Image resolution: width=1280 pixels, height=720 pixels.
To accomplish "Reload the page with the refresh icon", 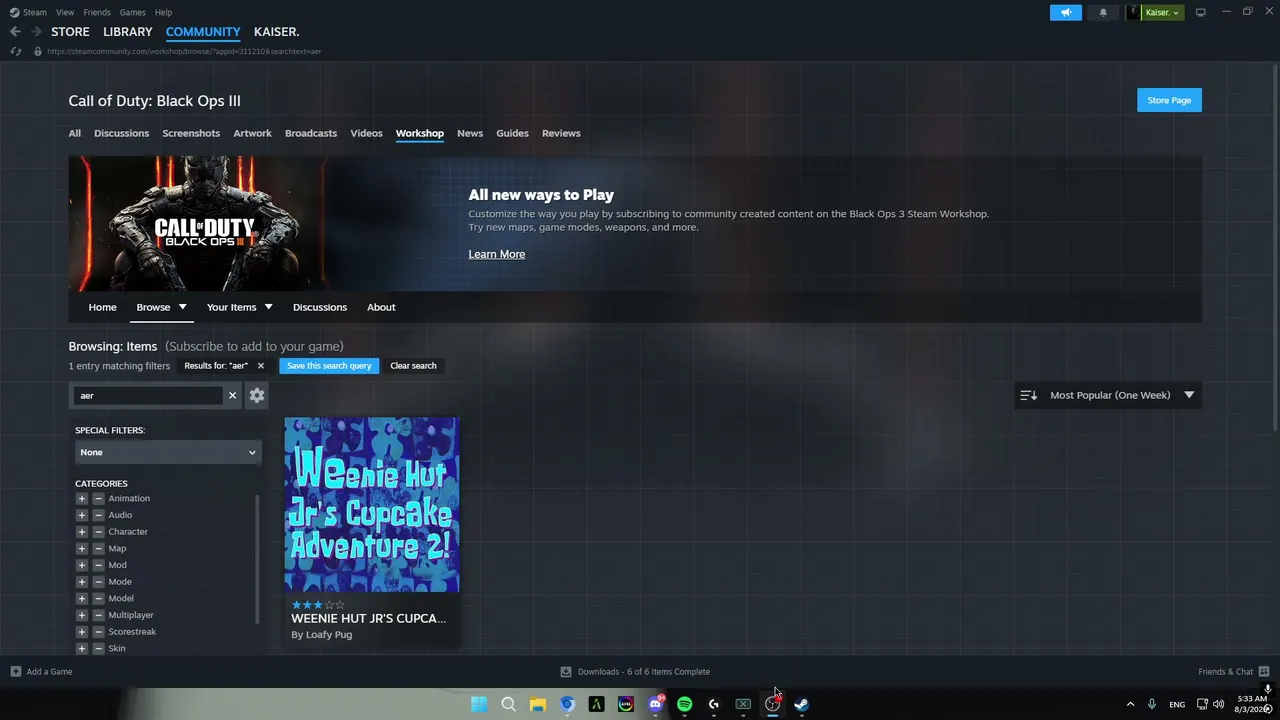I will tap(15, 51).
